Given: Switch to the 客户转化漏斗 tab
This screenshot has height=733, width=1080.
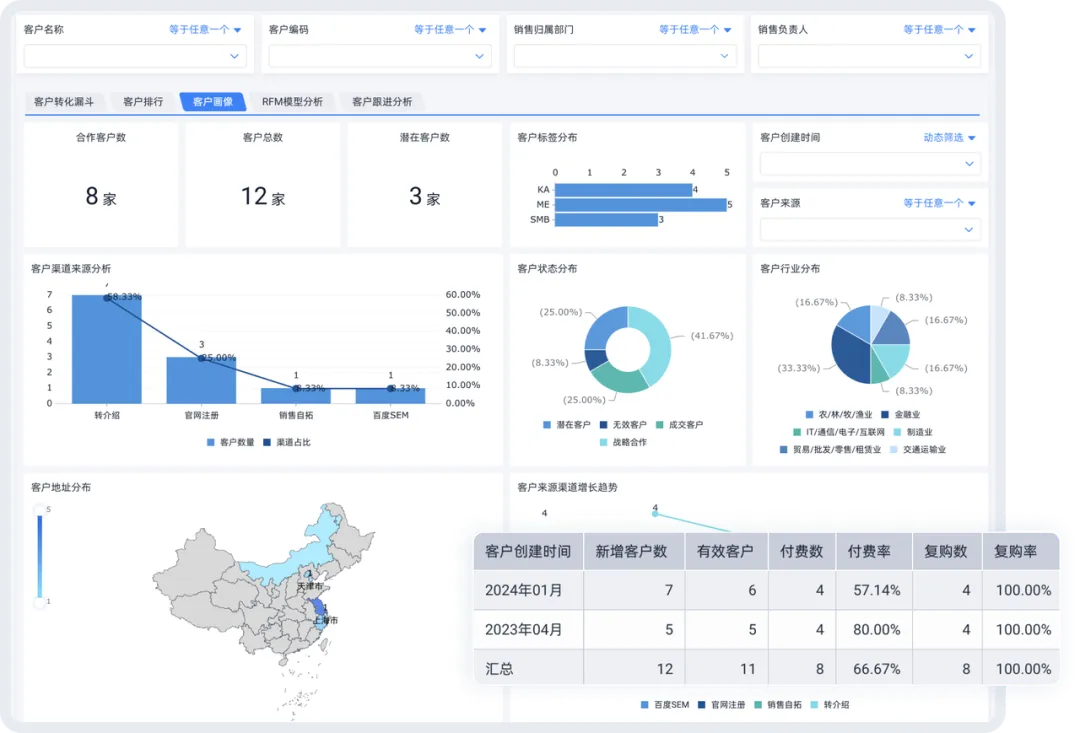Looking at the screenshot, I should click(x=62, y=101).
